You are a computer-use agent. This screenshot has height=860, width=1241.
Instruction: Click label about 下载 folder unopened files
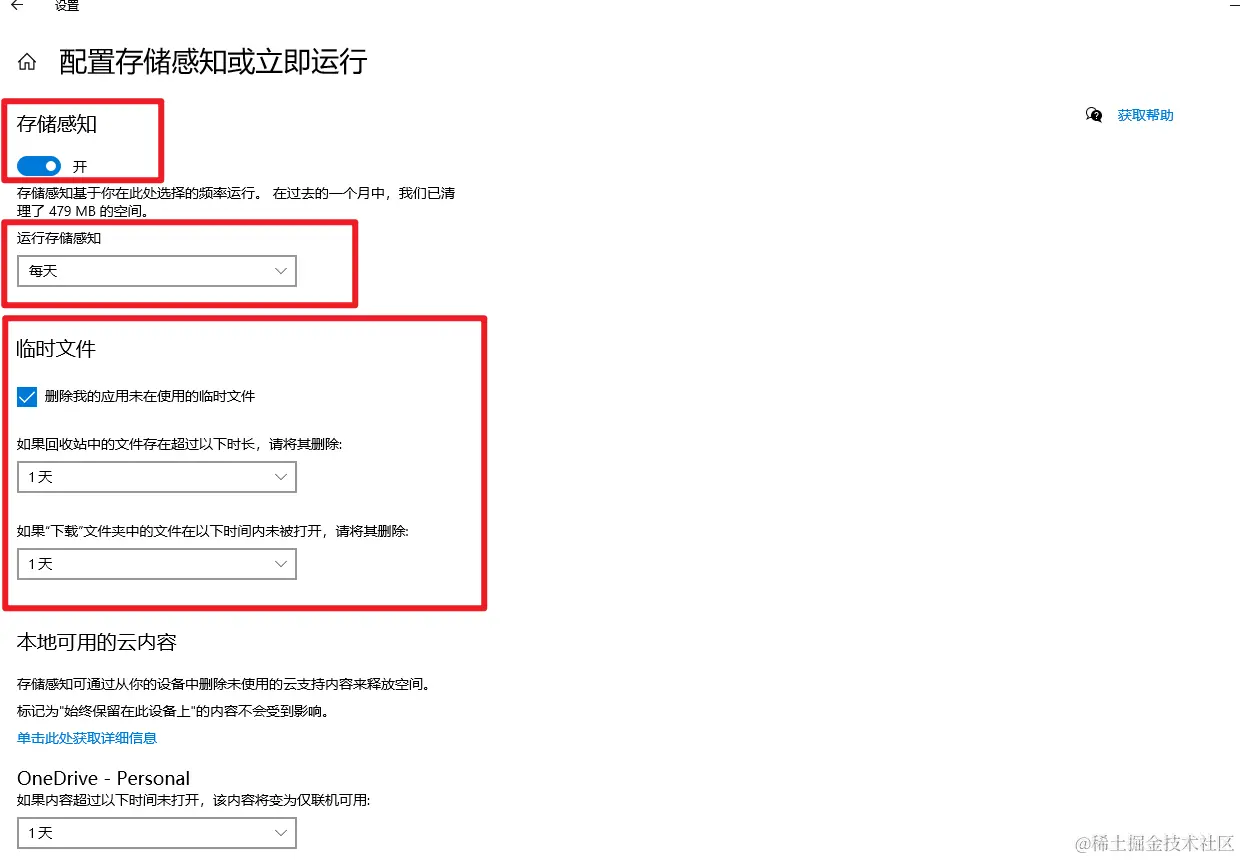(213, 531)
